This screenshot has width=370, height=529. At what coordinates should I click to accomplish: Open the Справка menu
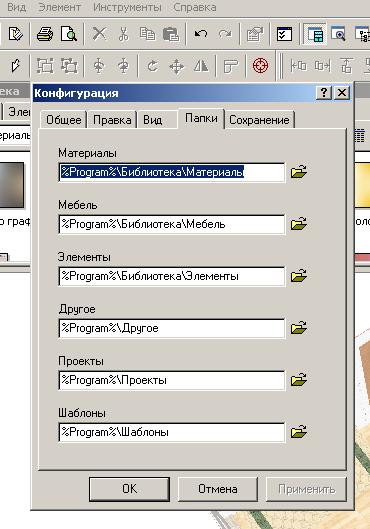[x=195, y=7]
